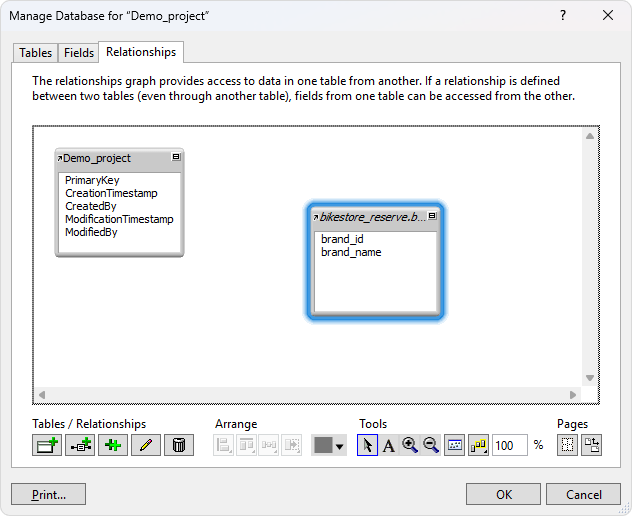This screenshot has width=632, height=516.
Task: Click the trash Delete selected objects icon
Action: [179, 445]
